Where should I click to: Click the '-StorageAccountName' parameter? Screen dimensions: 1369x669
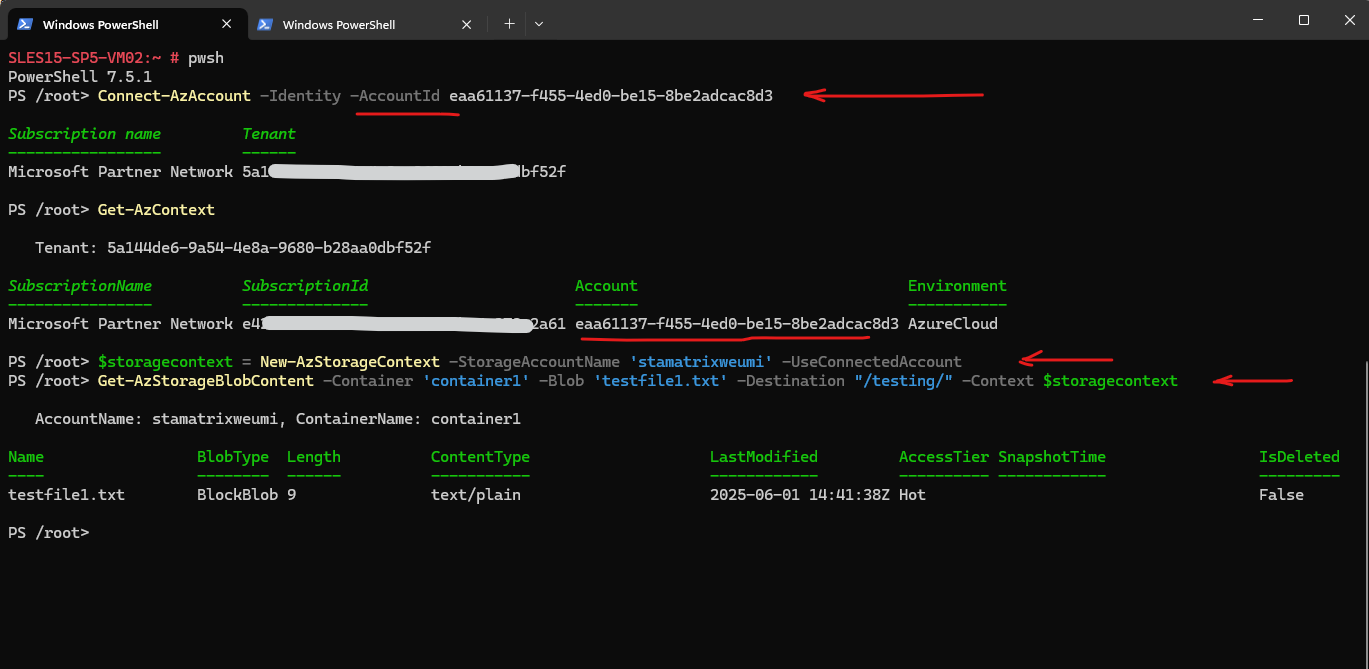tap(534, 362)
